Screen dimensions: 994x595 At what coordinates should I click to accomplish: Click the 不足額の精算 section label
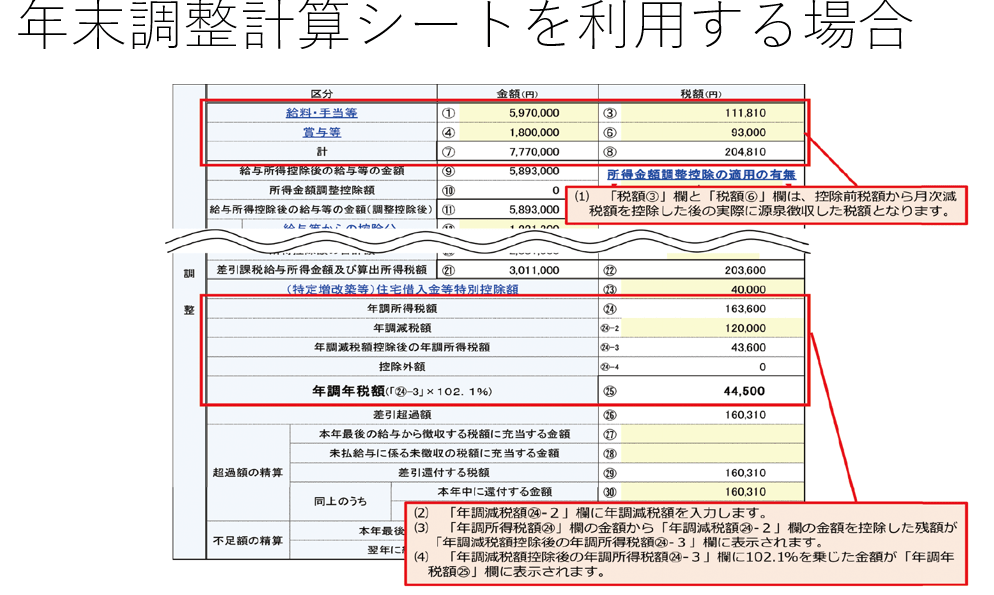[x=248, y=541]
